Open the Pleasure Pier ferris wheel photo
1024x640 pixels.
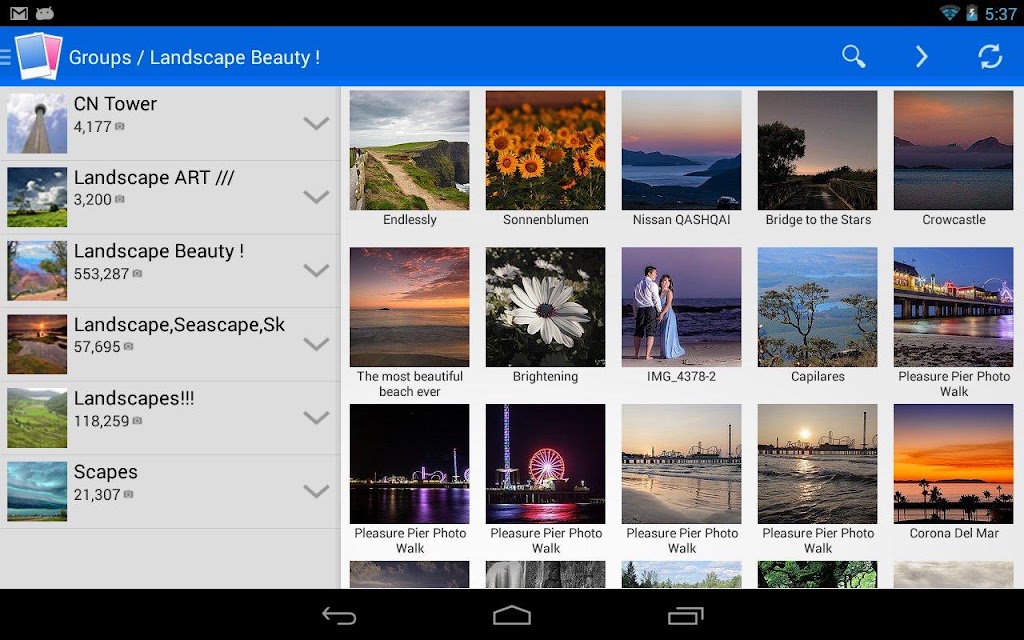tap(545, 464)
